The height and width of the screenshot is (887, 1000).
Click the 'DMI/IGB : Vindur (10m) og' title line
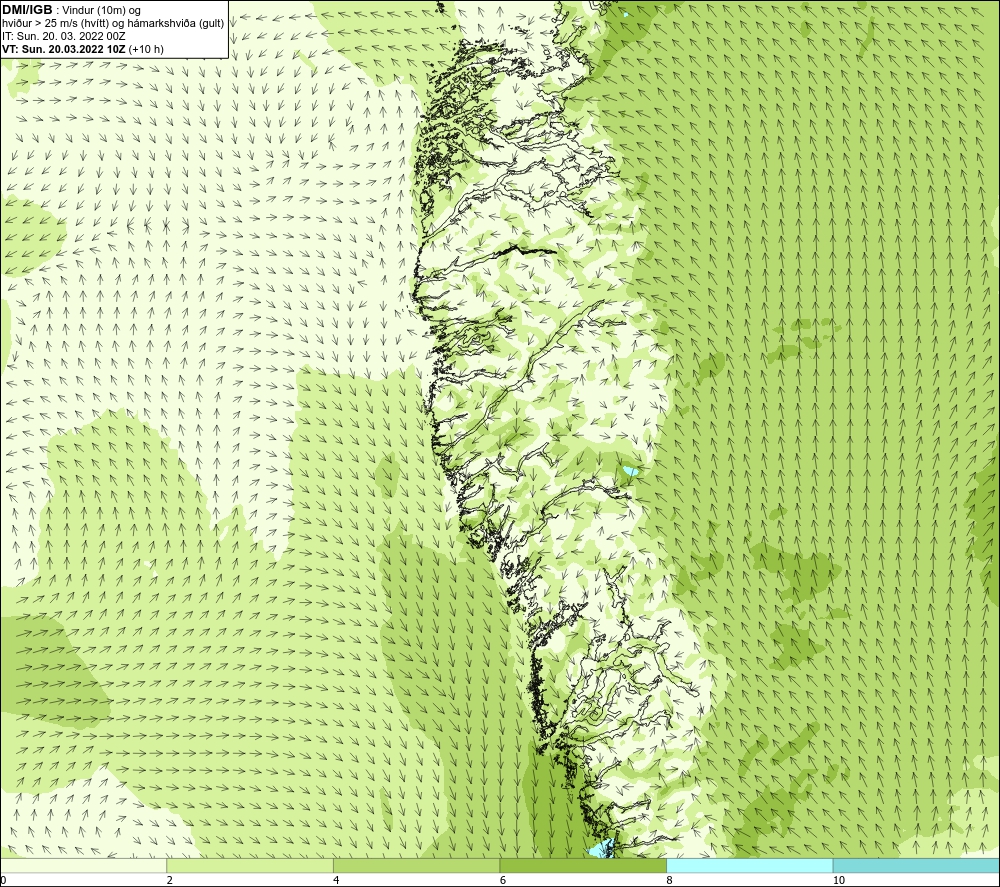pyautogui.click(x=71, y=10)
